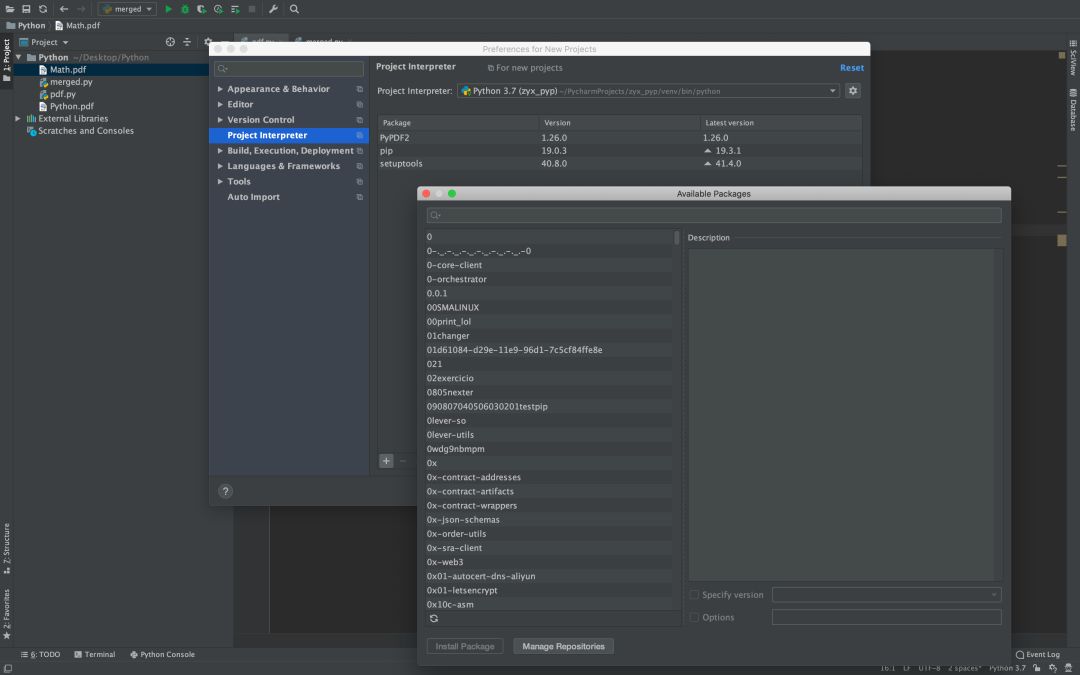This screenshot has height=675, width=1080.
Task: Click the Reset link in preferences
Action: click(x=851, y=68)
